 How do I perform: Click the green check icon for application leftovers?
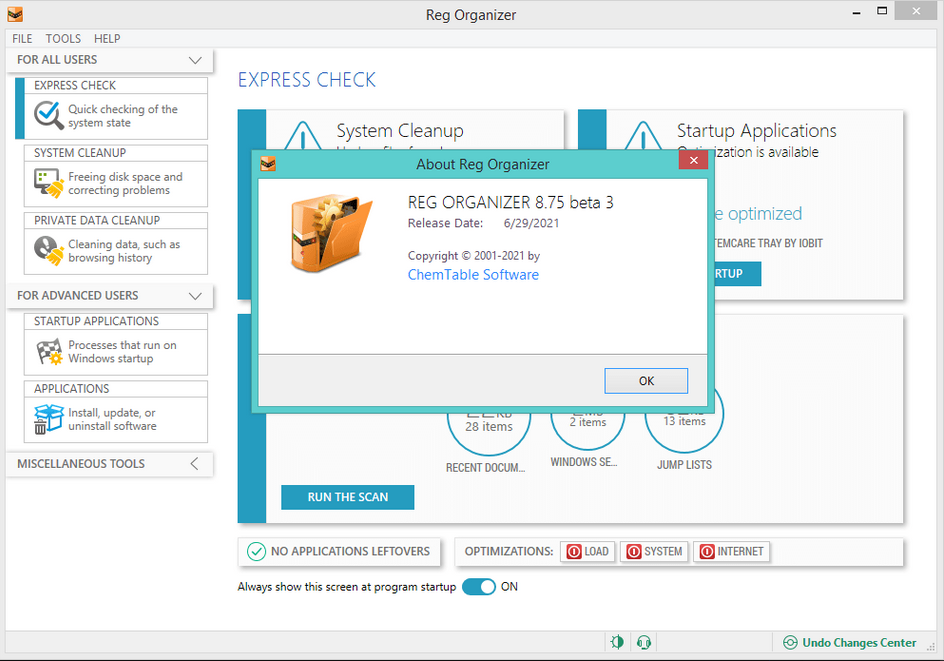click(x=256, y=551)
